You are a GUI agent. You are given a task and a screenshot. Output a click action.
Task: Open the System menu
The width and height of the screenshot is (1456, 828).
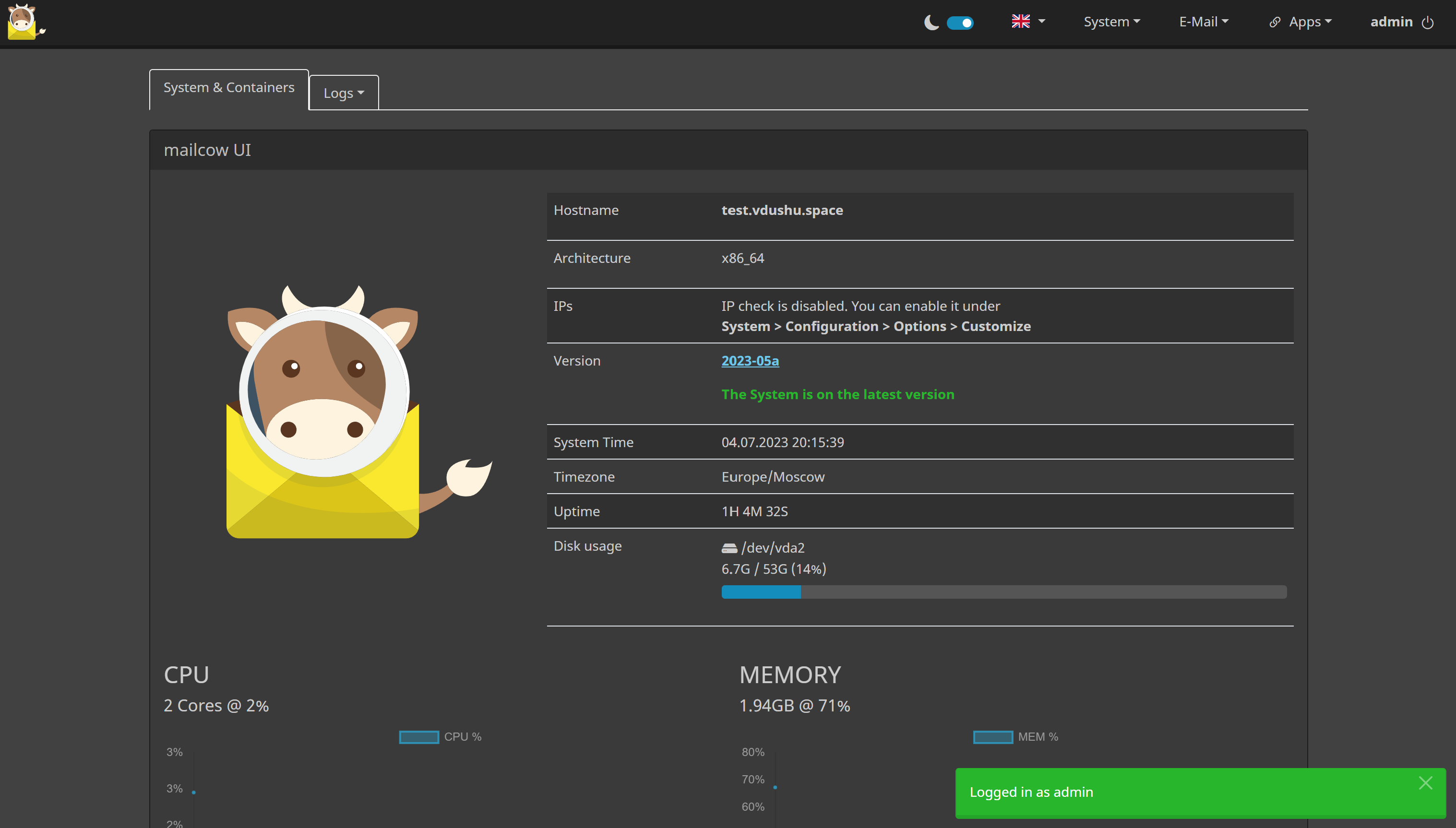coord(1112,22)
